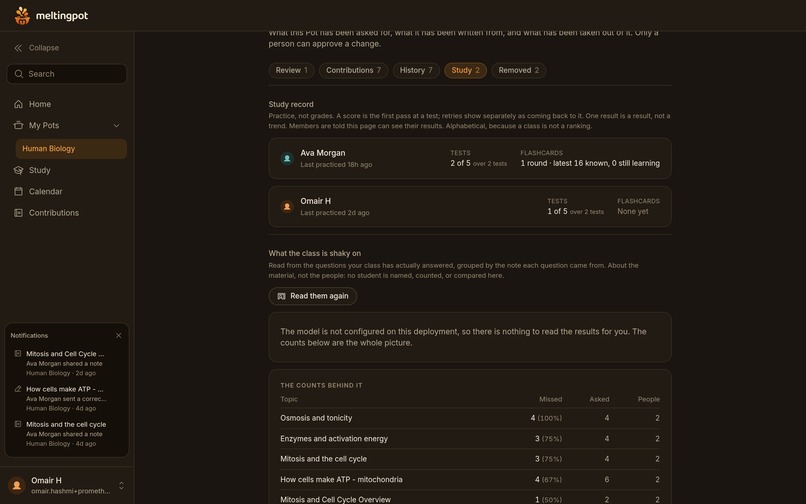Click the pencil icon beside How cells make ATP notification
Screen dimensions: 806x504
(18, 389)
